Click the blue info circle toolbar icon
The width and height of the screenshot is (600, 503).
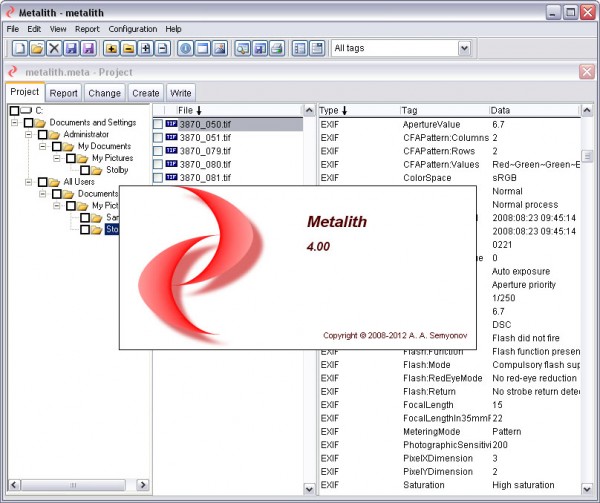(x=185, y=48)
